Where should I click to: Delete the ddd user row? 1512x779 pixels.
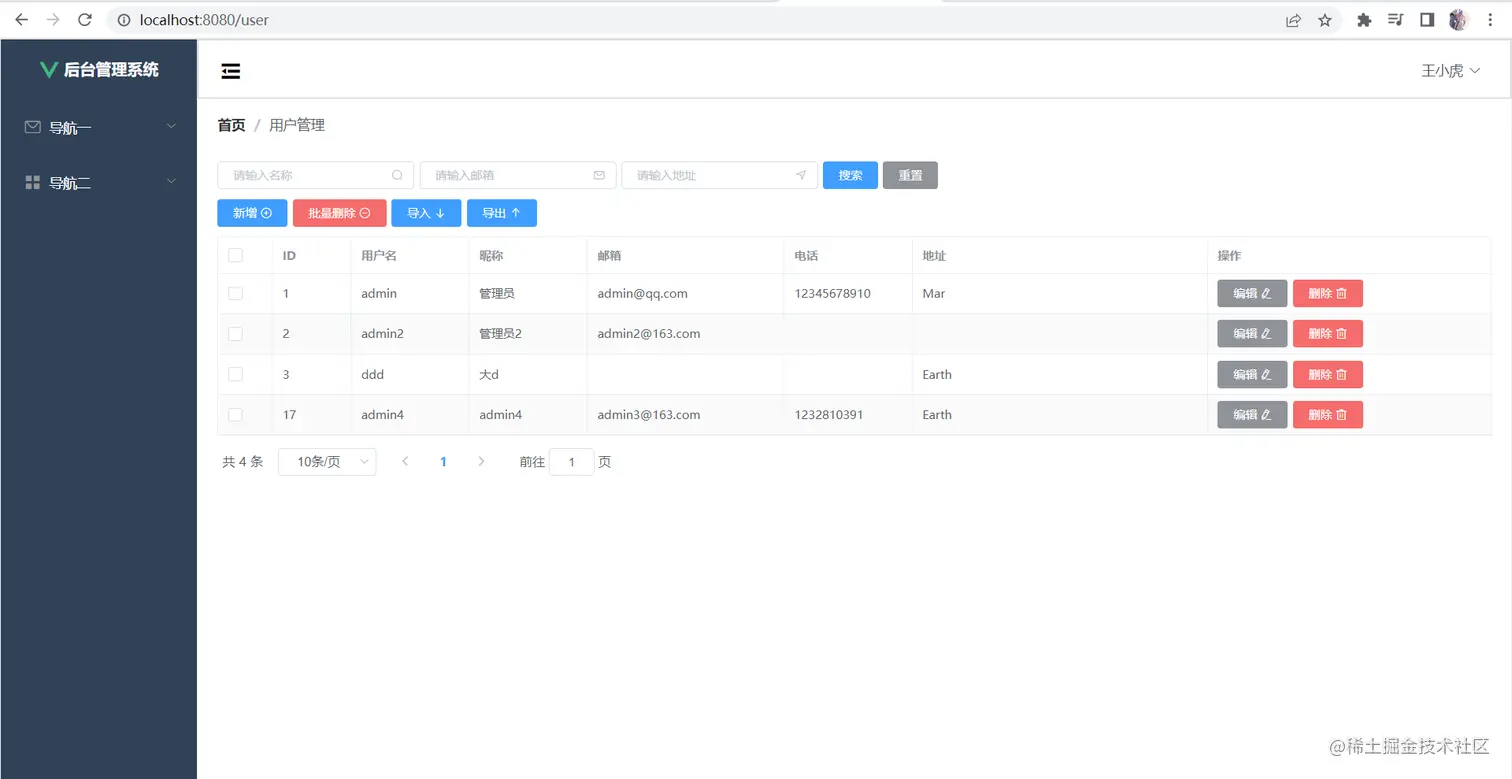tap(1328, 374)
